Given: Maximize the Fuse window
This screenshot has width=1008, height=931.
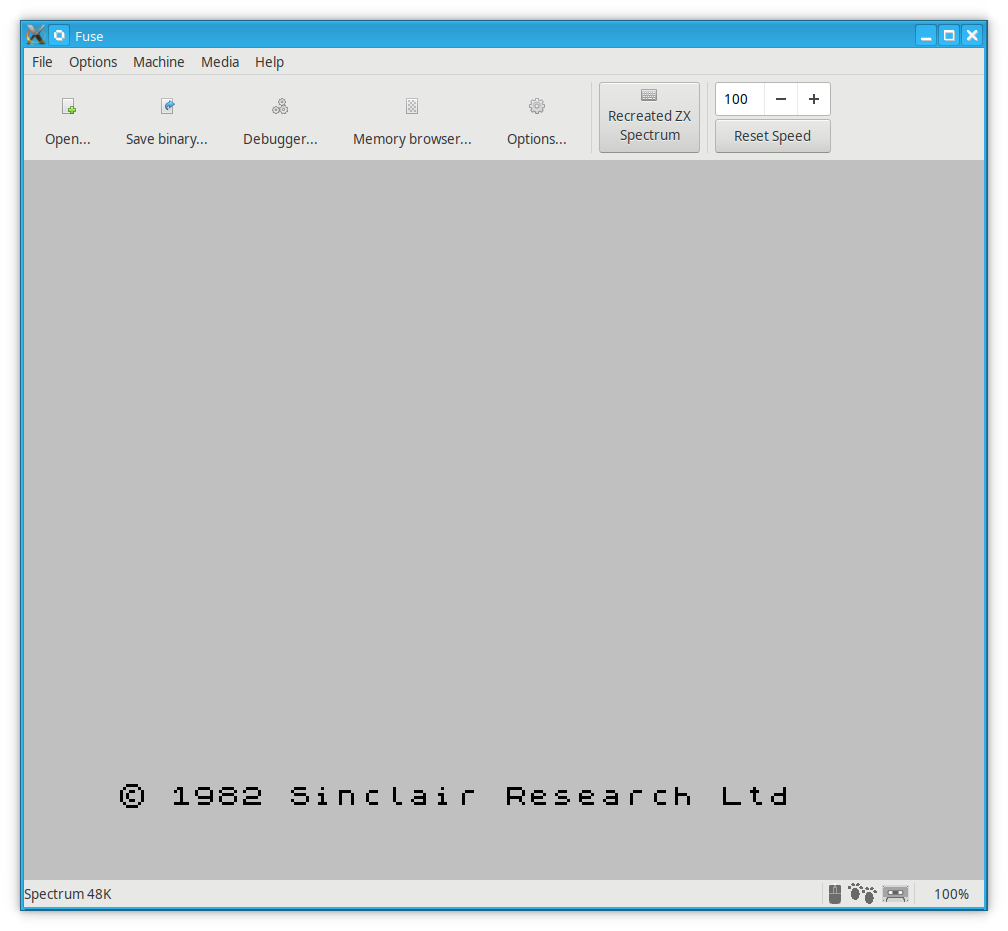Looking at the screenshot, I should 949,35.
